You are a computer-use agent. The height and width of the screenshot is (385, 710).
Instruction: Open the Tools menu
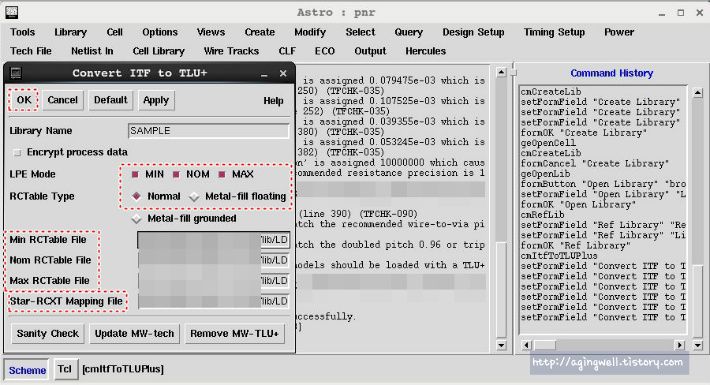point(23,32)
